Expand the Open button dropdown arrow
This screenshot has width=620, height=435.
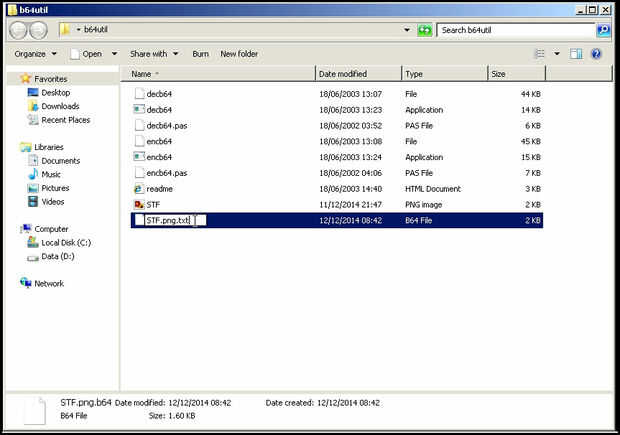pyautogui.click(x=114, y=53)
